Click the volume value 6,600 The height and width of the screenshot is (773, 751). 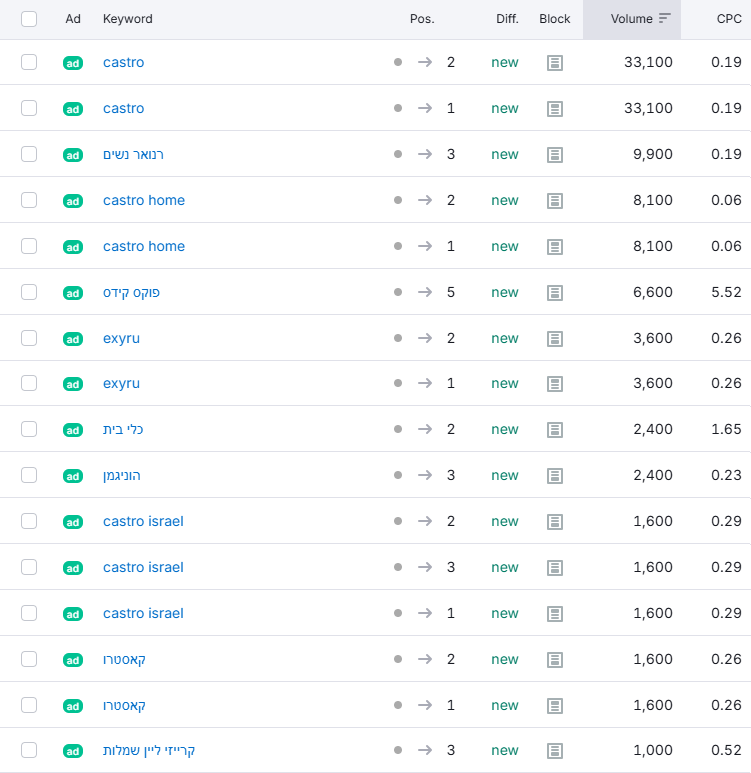point(652,292)
